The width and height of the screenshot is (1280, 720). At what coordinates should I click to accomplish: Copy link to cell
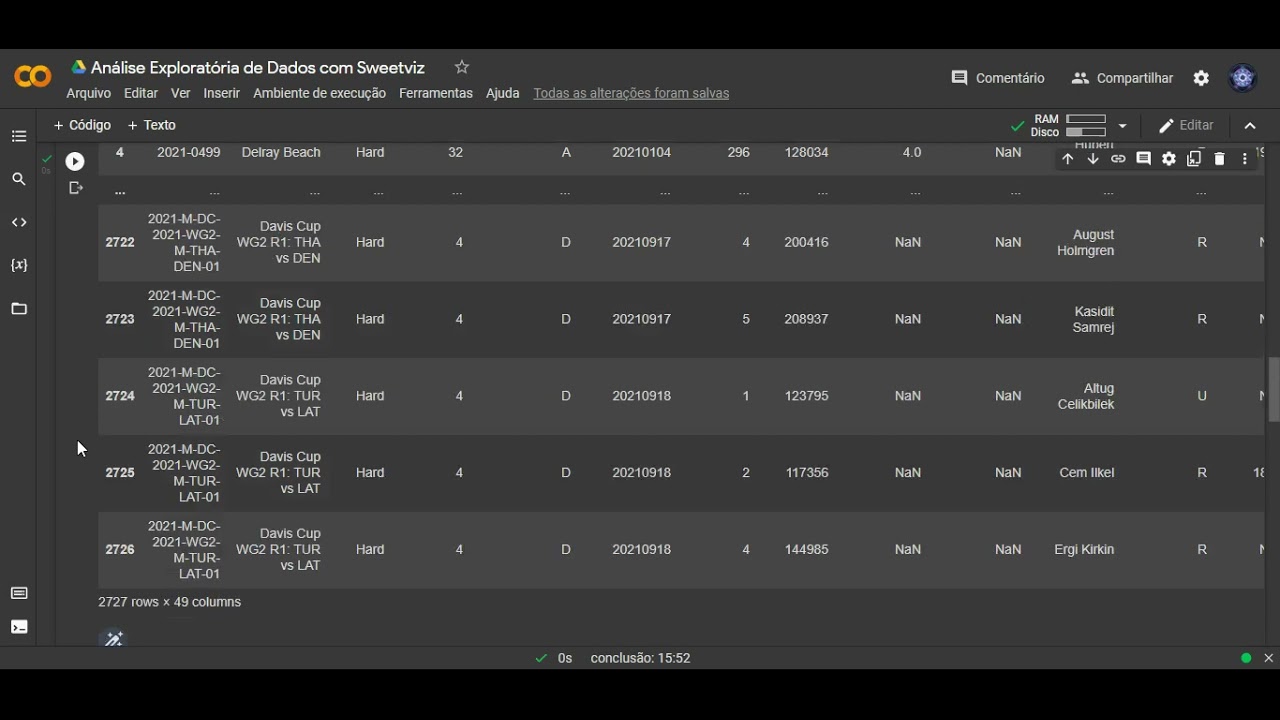(x=1118, y=159)
